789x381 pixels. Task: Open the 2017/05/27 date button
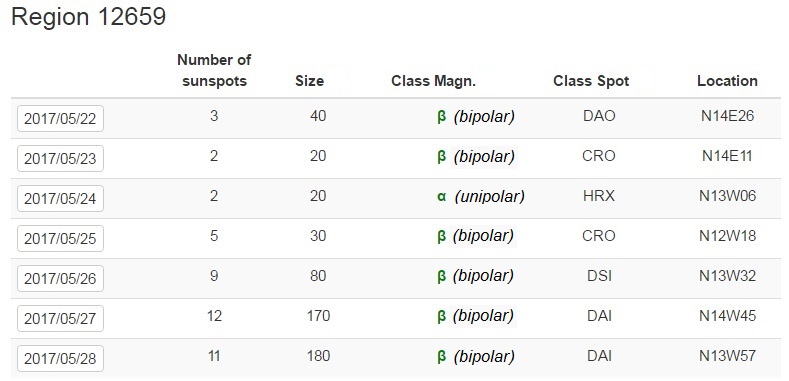click(x=60, y=318)
